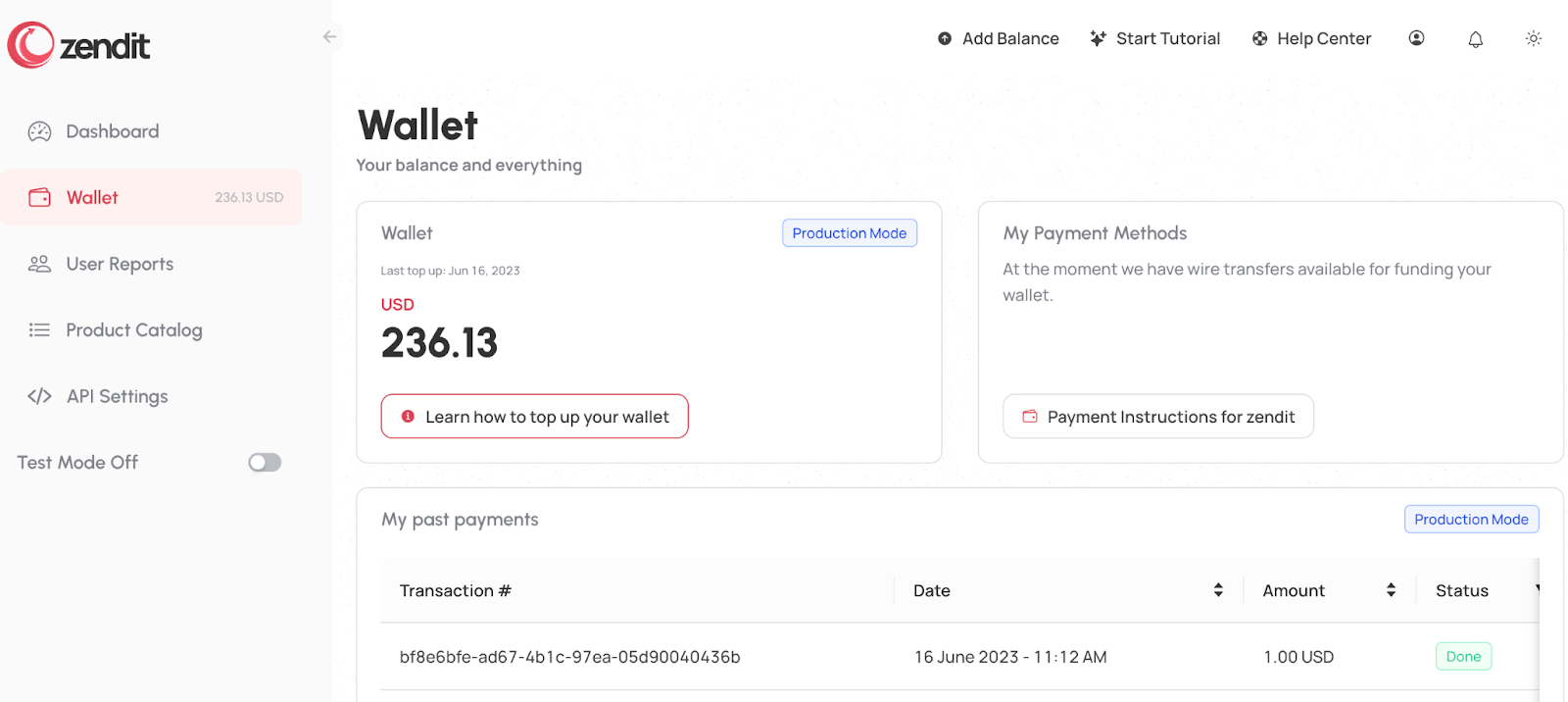This screenshot has height=702, width=1568.
Task: Open the notifications bell
Action: click(x=1475, y=38)
